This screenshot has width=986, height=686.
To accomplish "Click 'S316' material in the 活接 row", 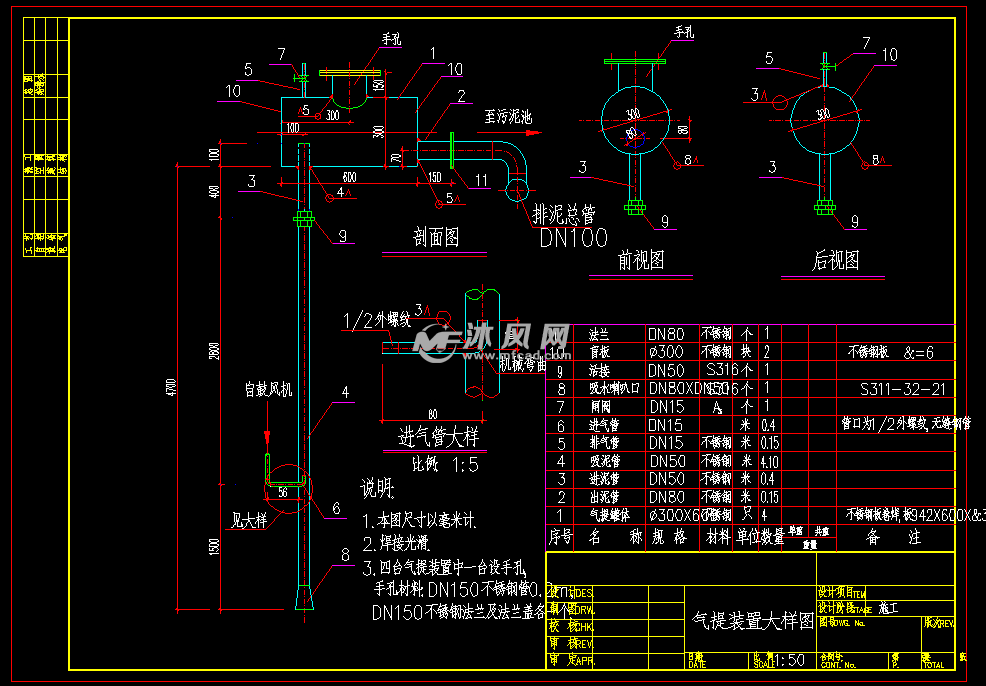I will click(x=721, y=370).
